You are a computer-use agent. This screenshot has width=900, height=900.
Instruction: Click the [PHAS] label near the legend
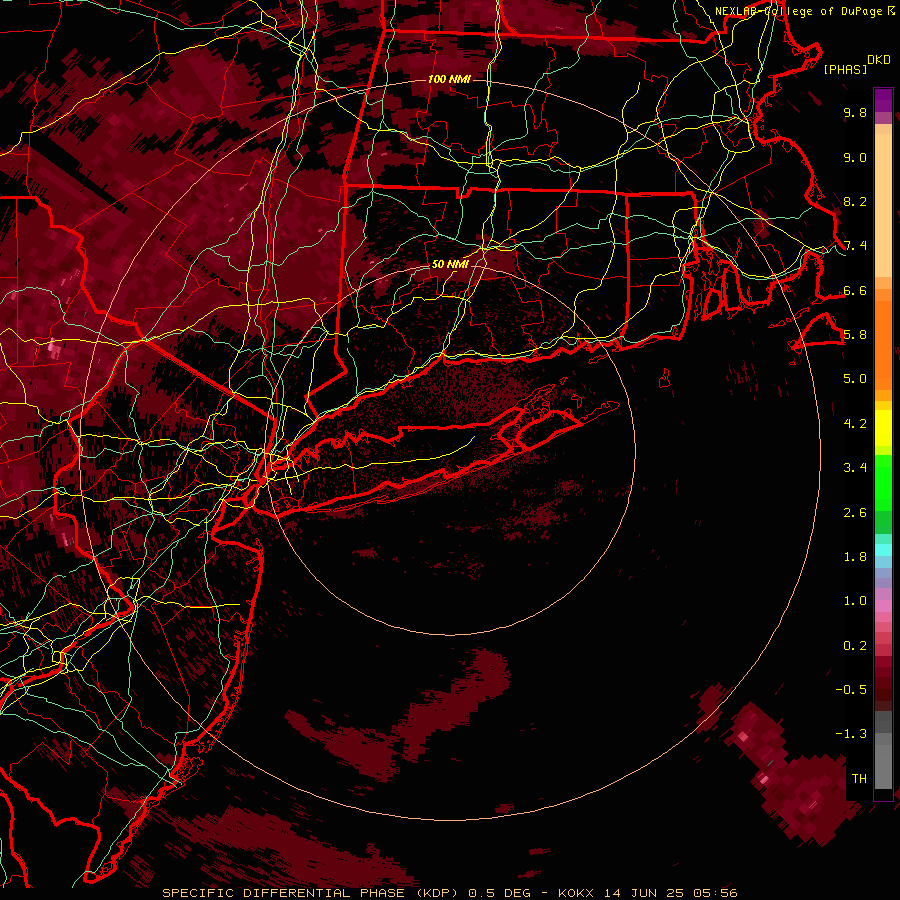click(x=845, y=69)
